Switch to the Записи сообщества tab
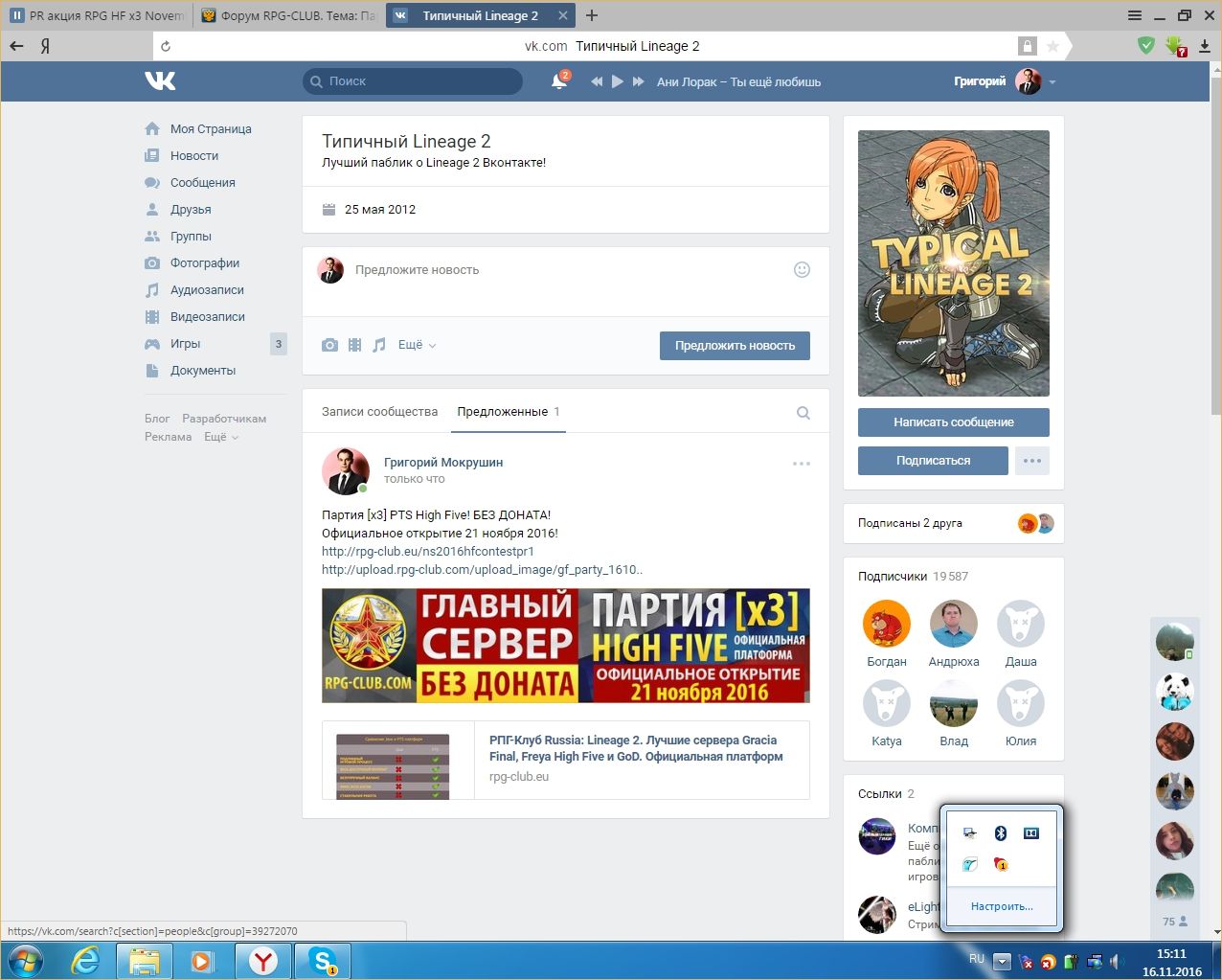 coord(379,412)
